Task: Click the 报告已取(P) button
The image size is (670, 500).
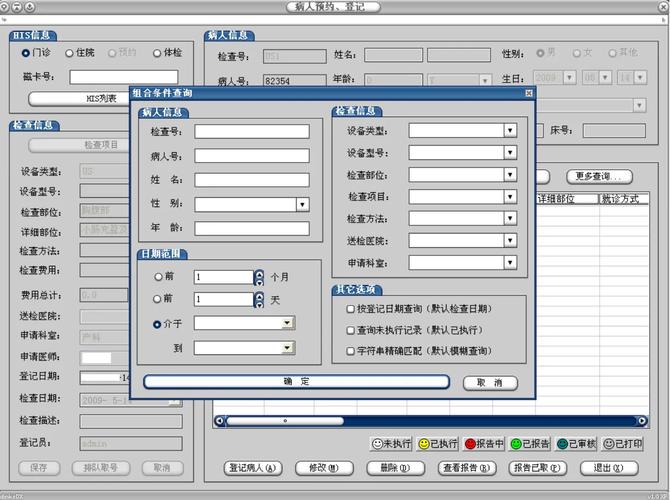Action: click(538, 468)
